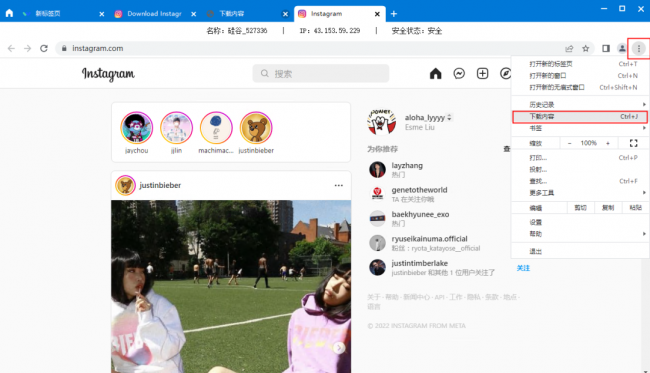
Task: Create a new post with the plus icon
Action: pyautogui.click(x=482, y=74)
